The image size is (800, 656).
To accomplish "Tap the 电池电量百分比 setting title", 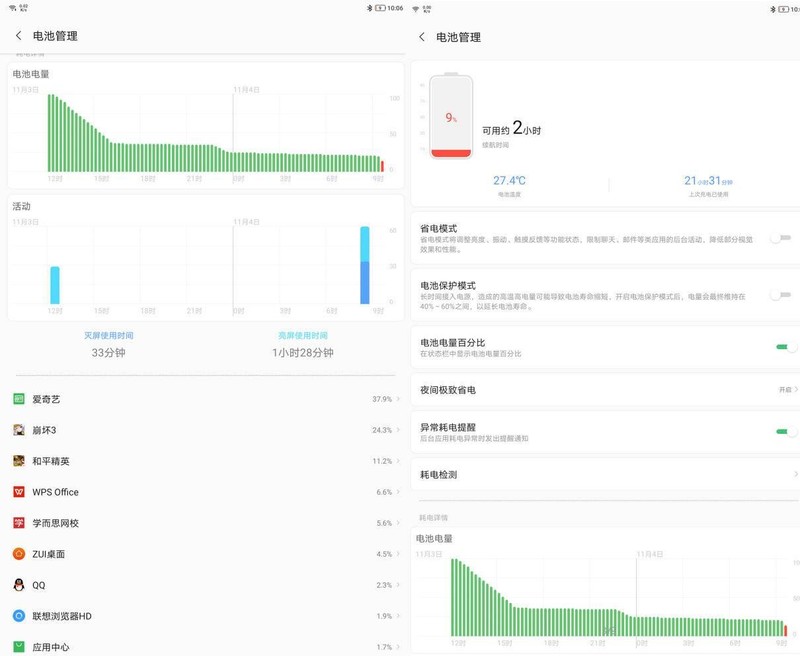I will 453,343.
